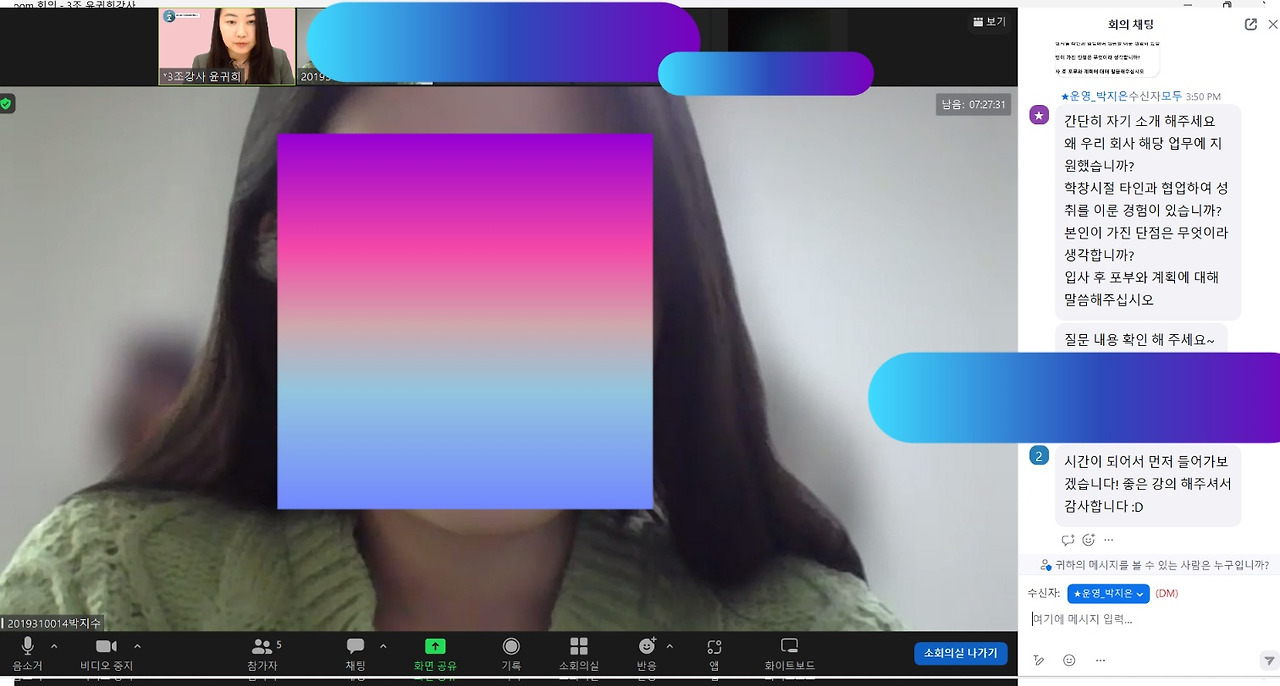The height and width of the screenshot is (686, 1280).
Task: Click the text formatting pen icon in chat
Action: click(1039, 660)
